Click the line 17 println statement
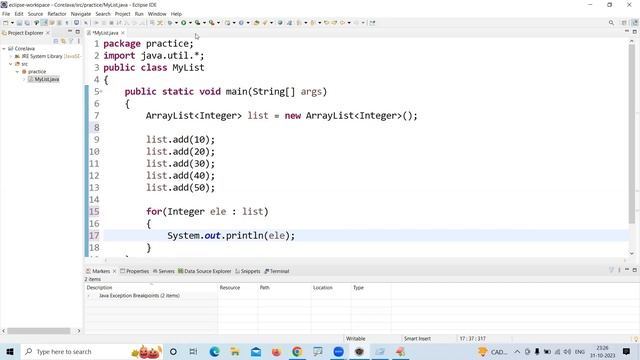Screen dimensions: 640x360 pyautogui.click(x=231, y=236)
